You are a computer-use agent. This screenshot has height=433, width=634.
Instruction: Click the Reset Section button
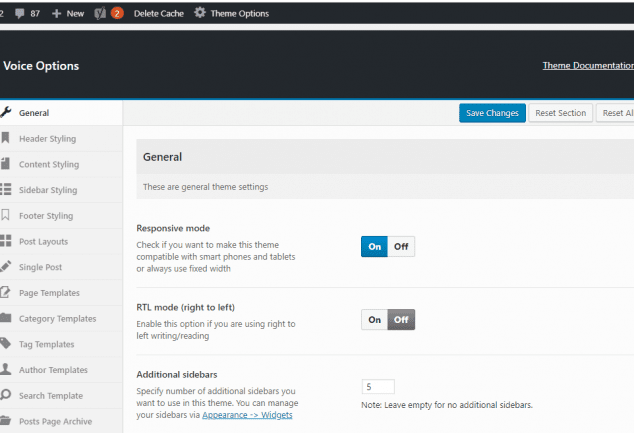[560, 113]
